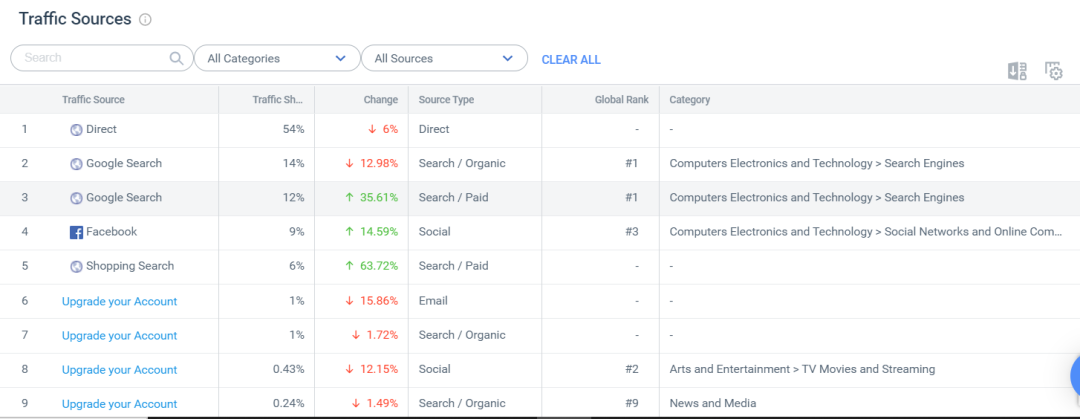Click the CLEAR ALL filters link

tap(571, 60)
